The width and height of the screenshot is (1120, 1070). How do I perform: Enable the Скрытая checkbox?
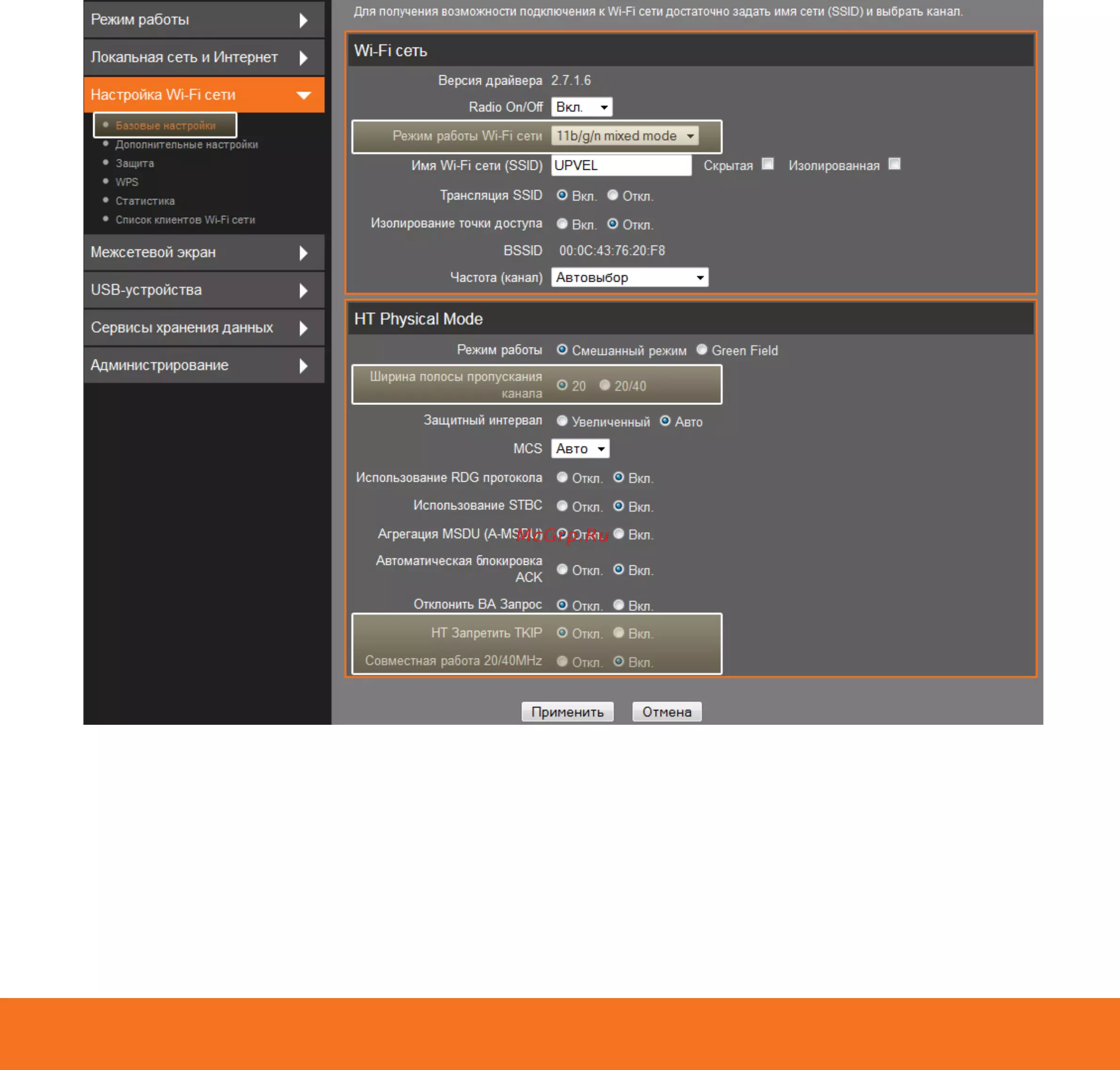[768, 164]
